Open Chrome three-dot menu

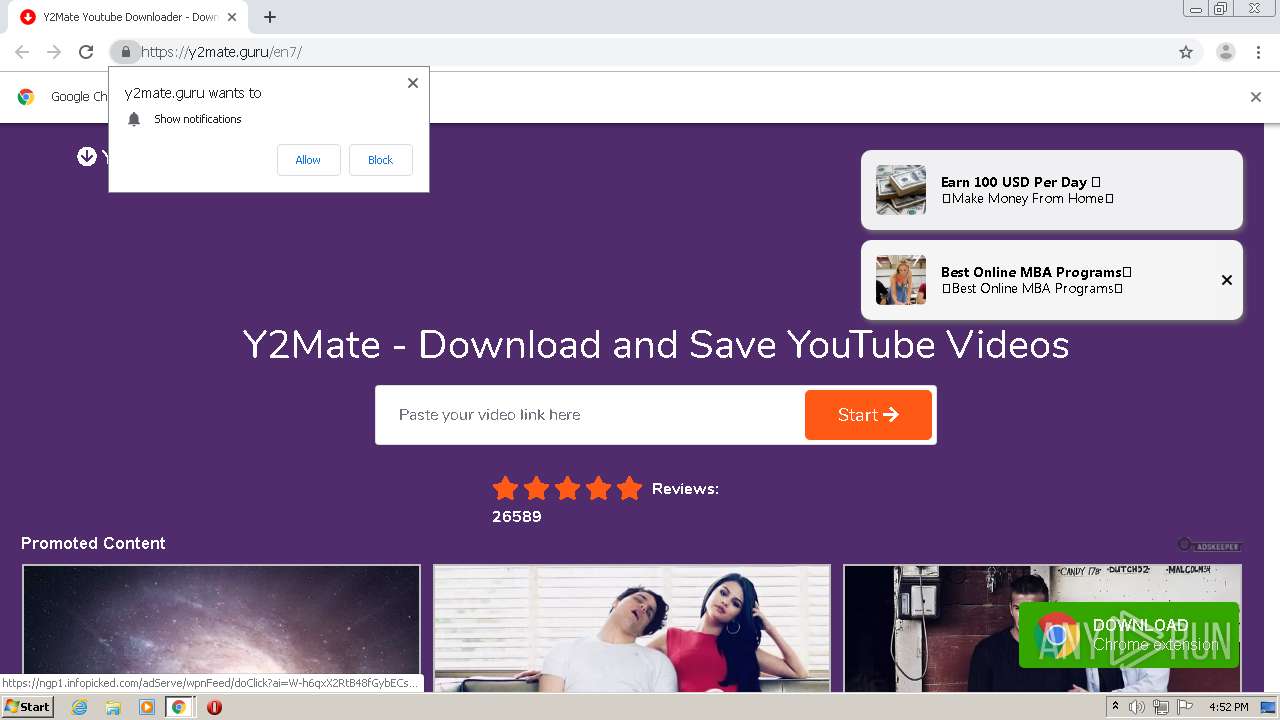point(1258,52)
